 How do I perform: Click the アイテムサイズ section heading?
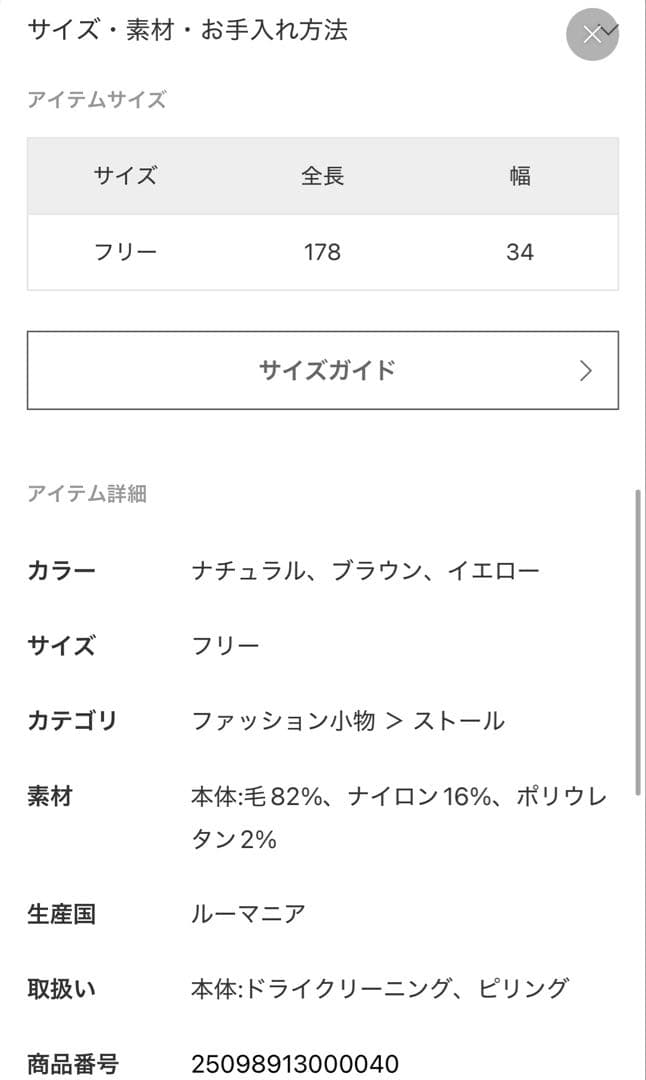click(x=97, y=100)
